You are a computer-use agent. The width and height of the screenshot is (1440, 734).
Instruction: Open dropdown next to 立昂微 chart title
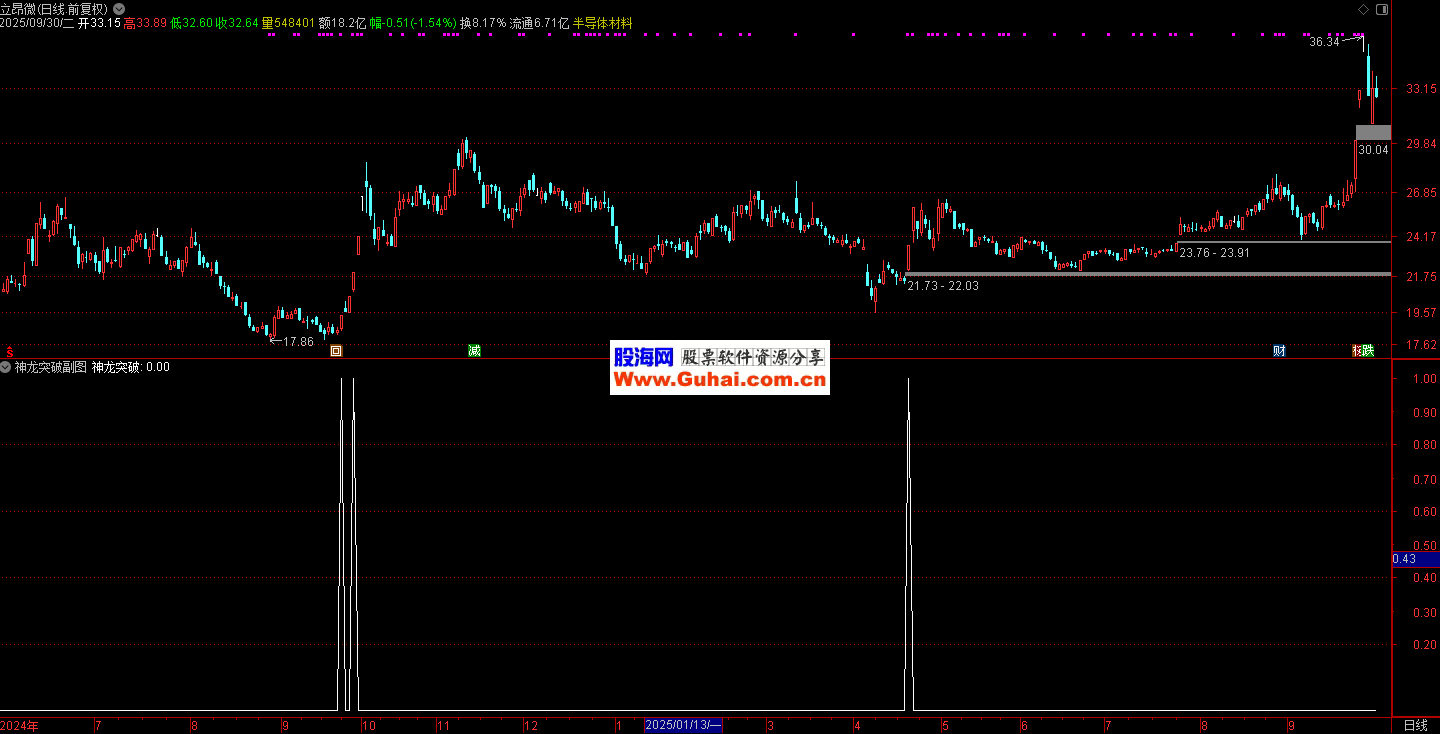(119, 8)
